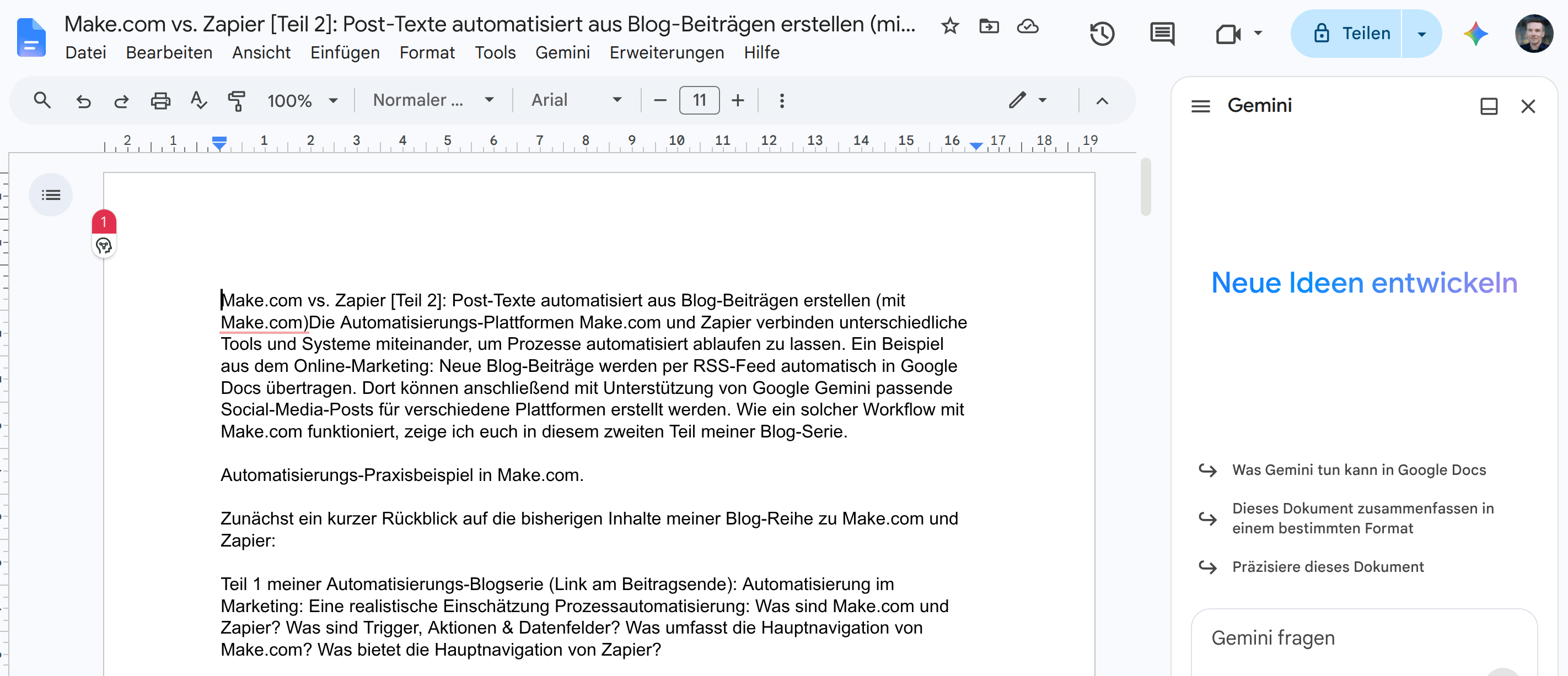
Task: Dock Gemini panel layout icon
Action: tap(1488, 106)
